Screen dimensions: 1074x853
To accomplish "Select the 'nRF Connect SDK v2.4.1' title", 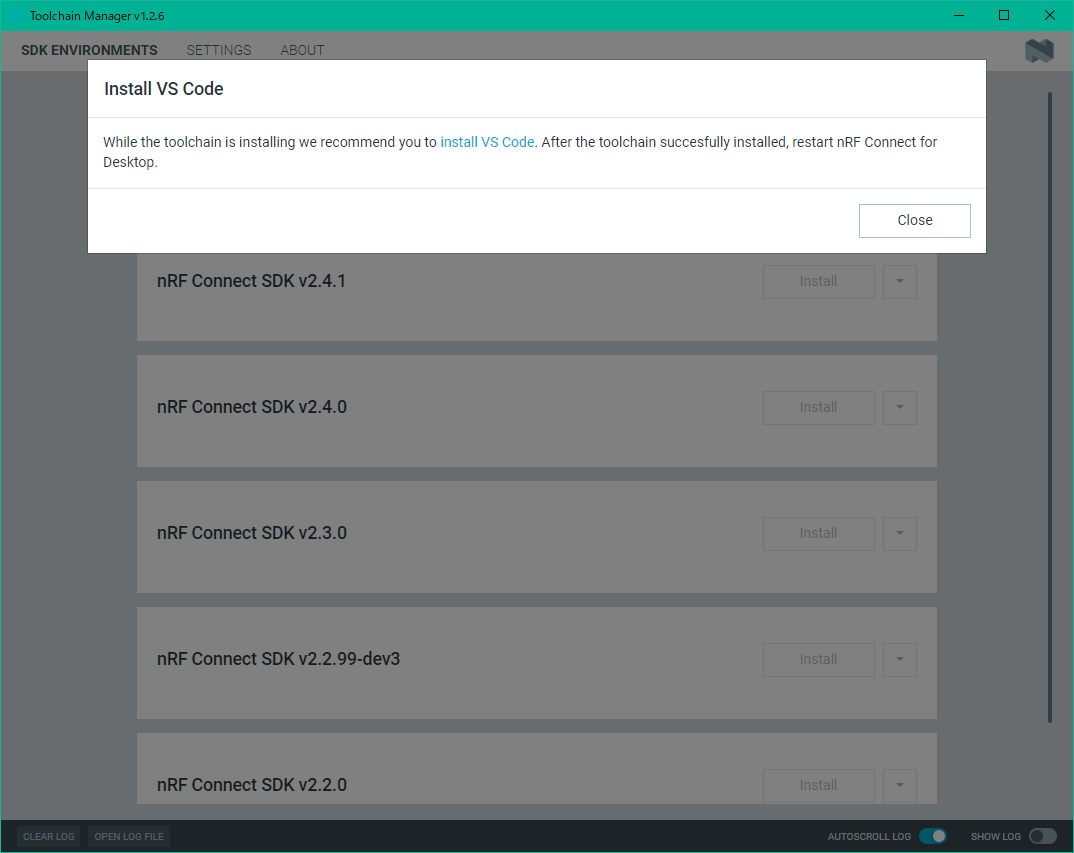I will [x=251, y=281].
